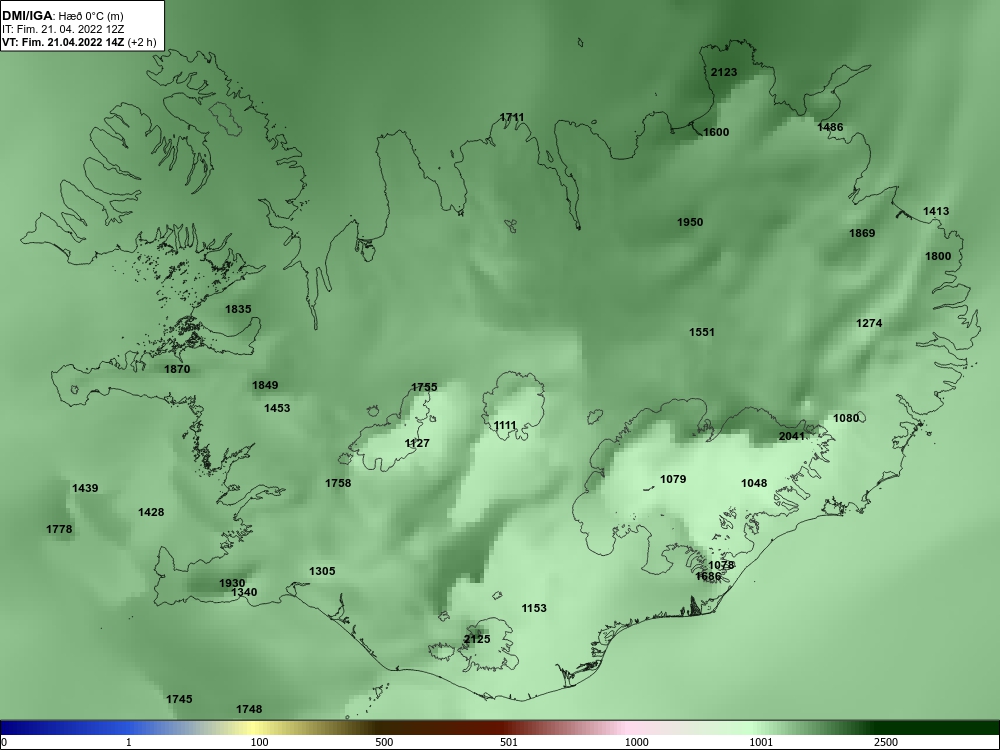1000x750 pixels.
Task: Click the 1153 height value
Action: coord(534,608)
